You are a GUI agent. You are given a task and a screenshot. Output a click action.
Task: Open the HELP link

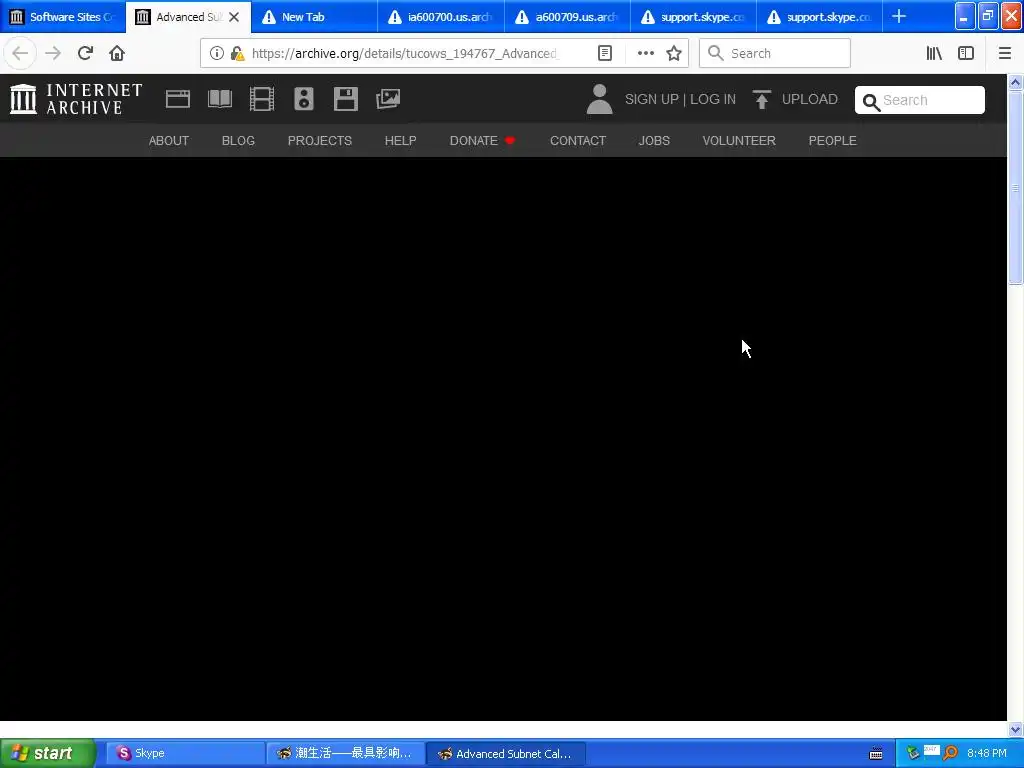coord(400,140)
